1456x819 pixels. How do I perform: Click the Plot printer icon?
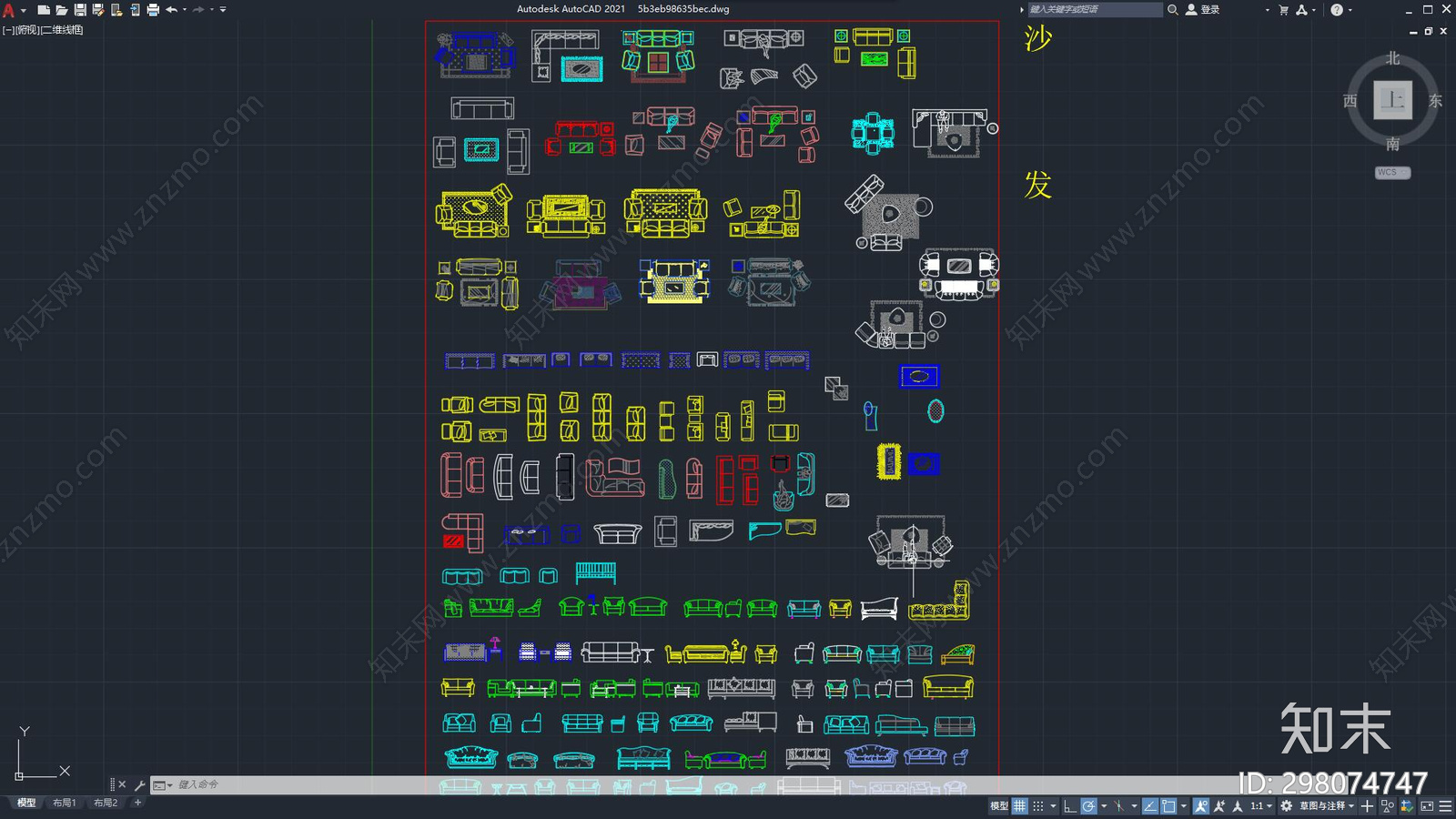[153, 9]
